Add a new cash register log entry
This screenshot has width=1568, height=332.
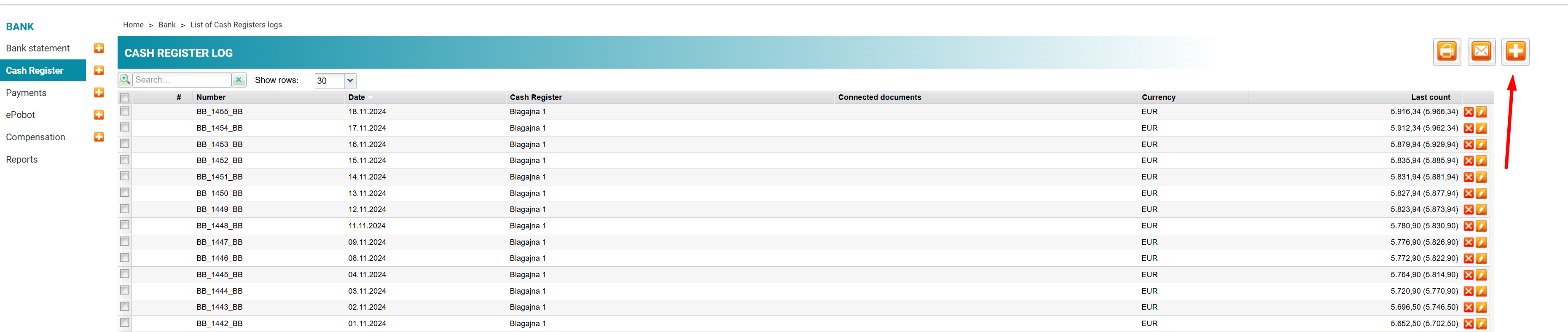(1514, 52)
